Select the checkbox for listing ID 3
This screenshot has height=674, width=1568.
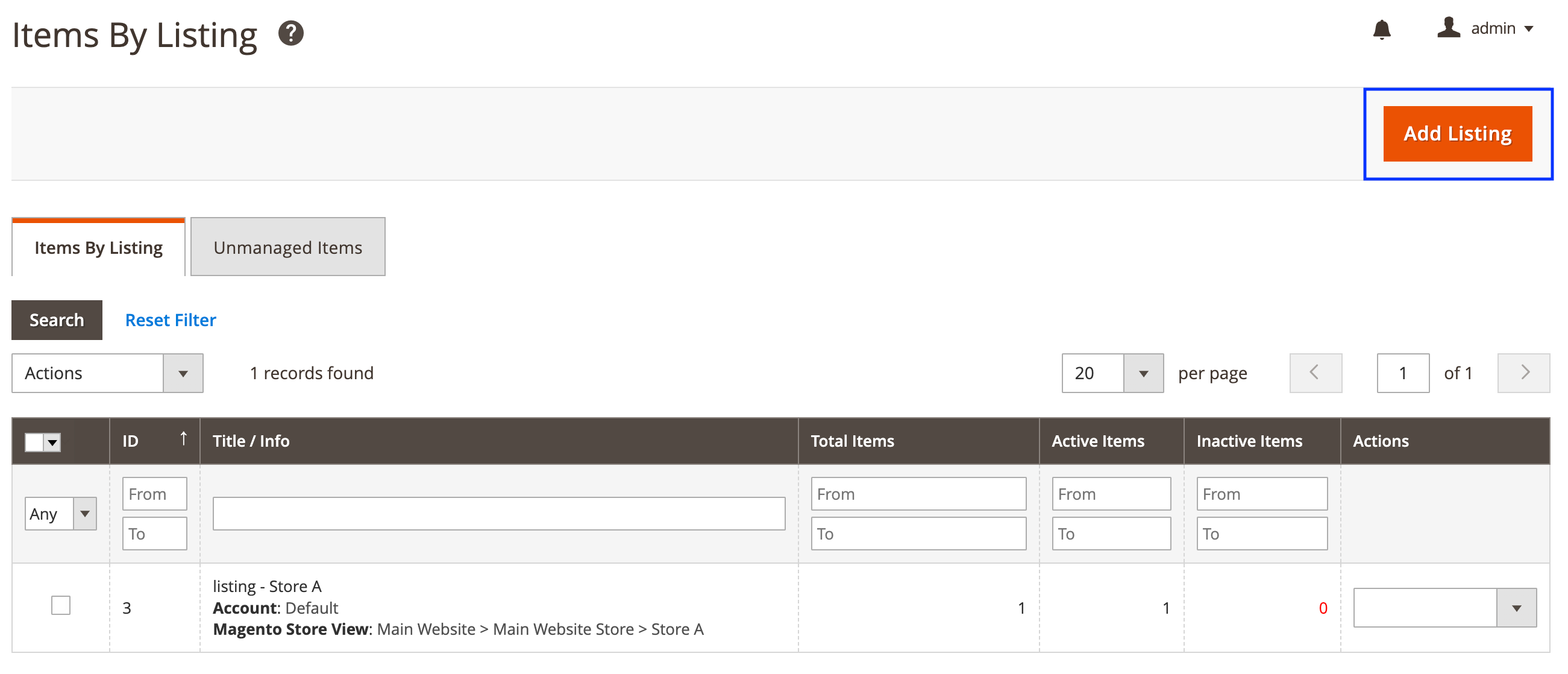[60, 606]
